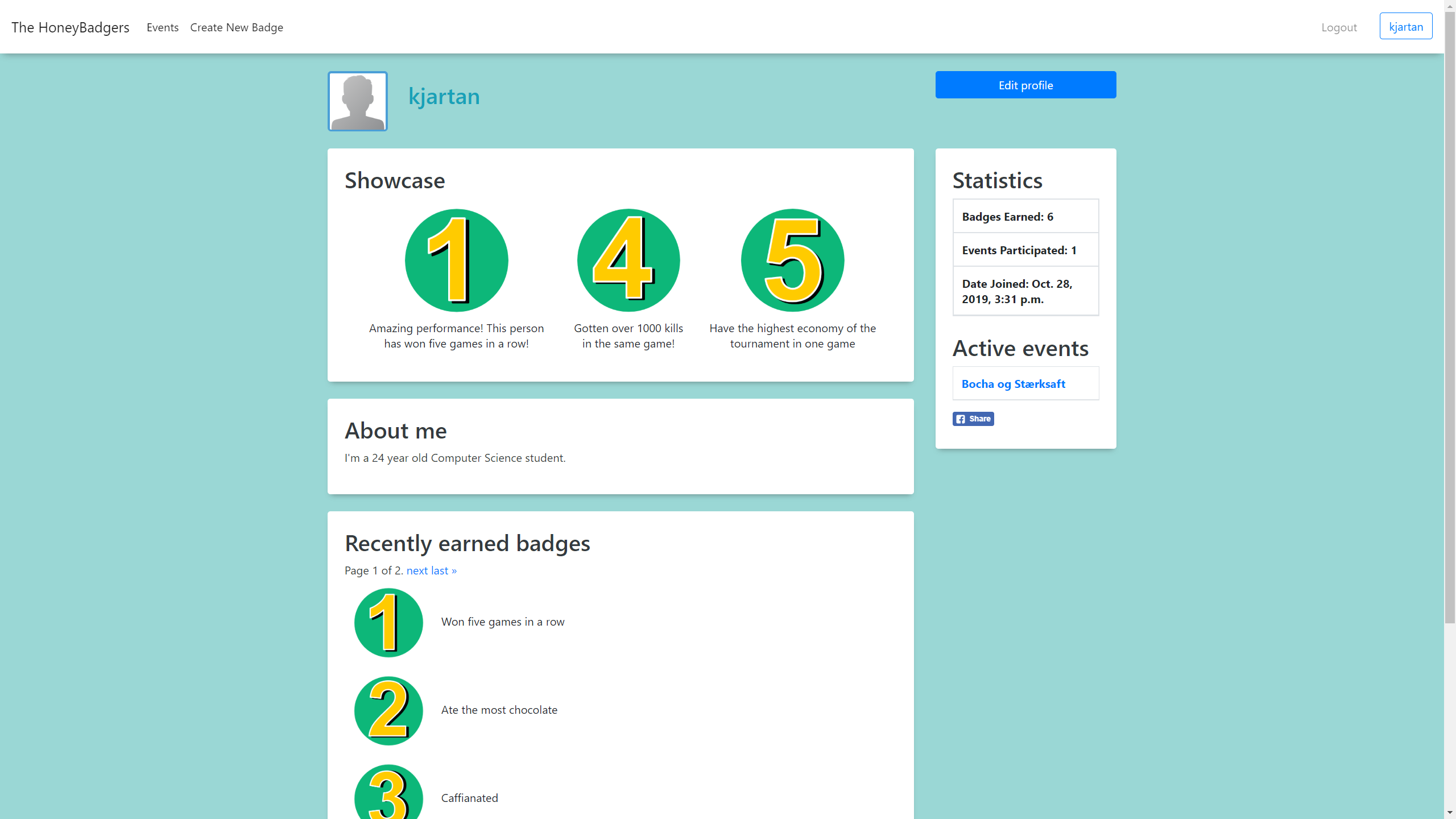Click the Edit profile button

(1025, 85)
